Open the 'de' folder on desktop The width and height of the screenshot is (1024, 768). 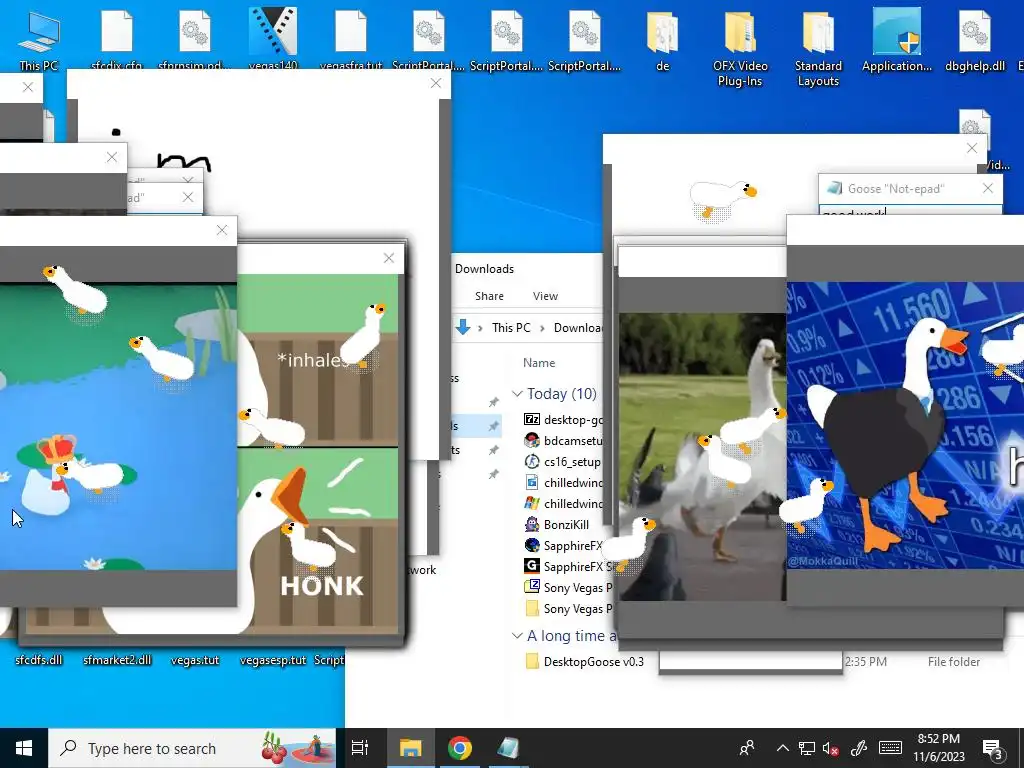coord(662,42)
